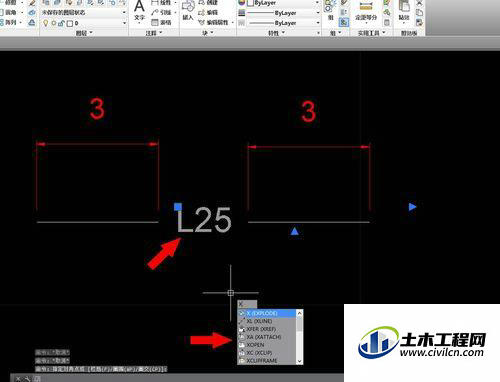Click the 定距等分 measure tool
500x382 pixels.
[x=366, y=11]
